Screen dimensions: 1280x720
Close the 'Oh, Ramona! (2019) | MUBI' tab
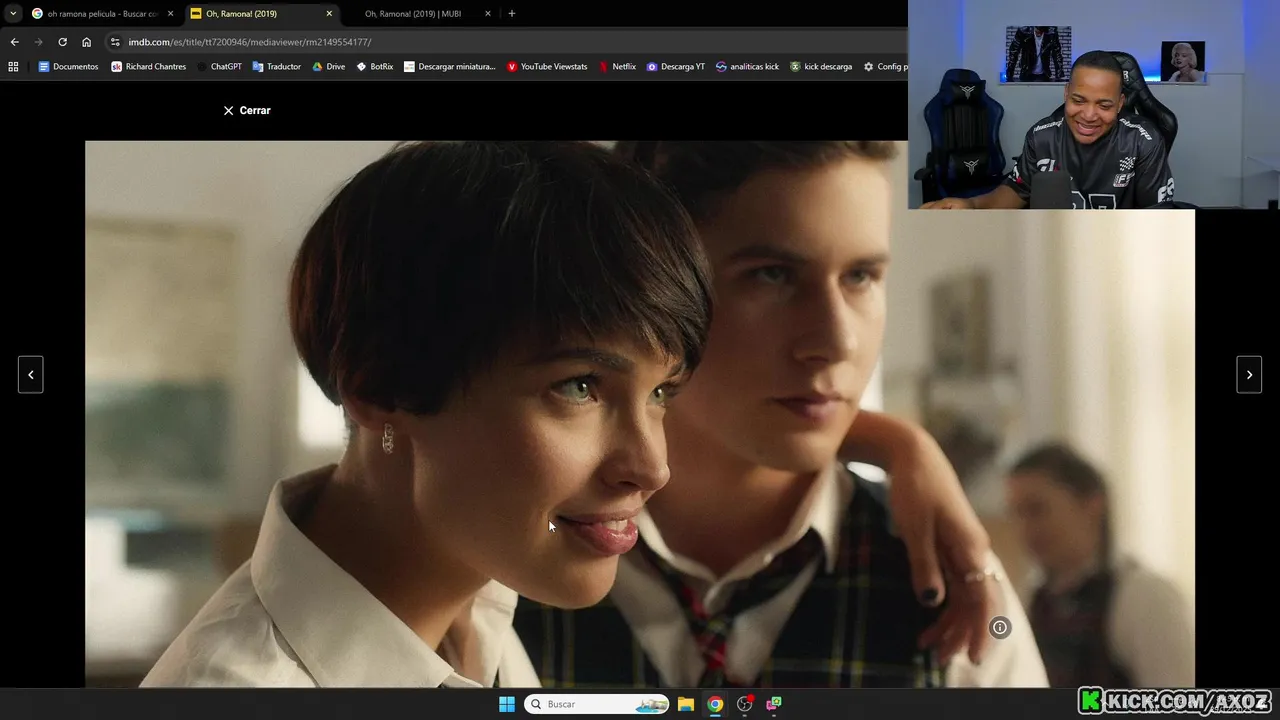click(x=488, y=14)
